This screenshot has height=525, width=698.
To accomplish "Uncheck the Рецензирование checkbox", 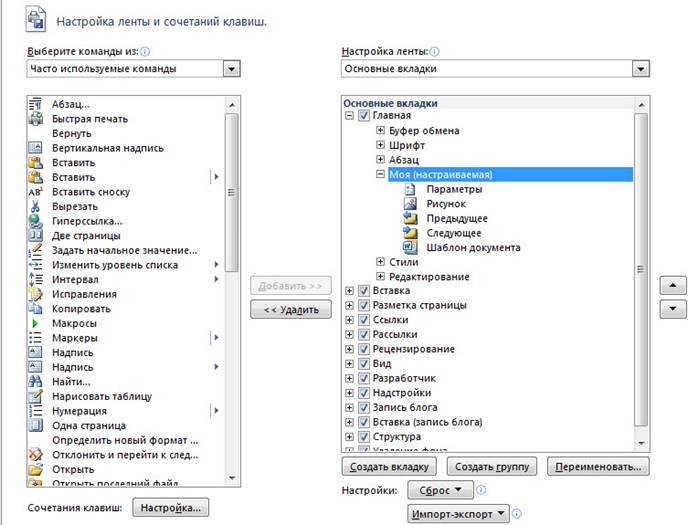I will tap(364, 349).
